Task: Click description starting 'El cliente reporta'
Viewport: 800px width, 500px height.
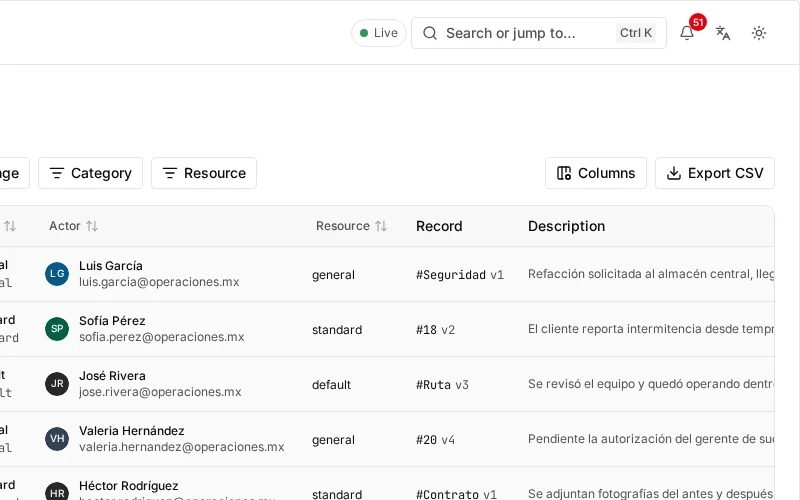Action: click(x=651, y=330)
